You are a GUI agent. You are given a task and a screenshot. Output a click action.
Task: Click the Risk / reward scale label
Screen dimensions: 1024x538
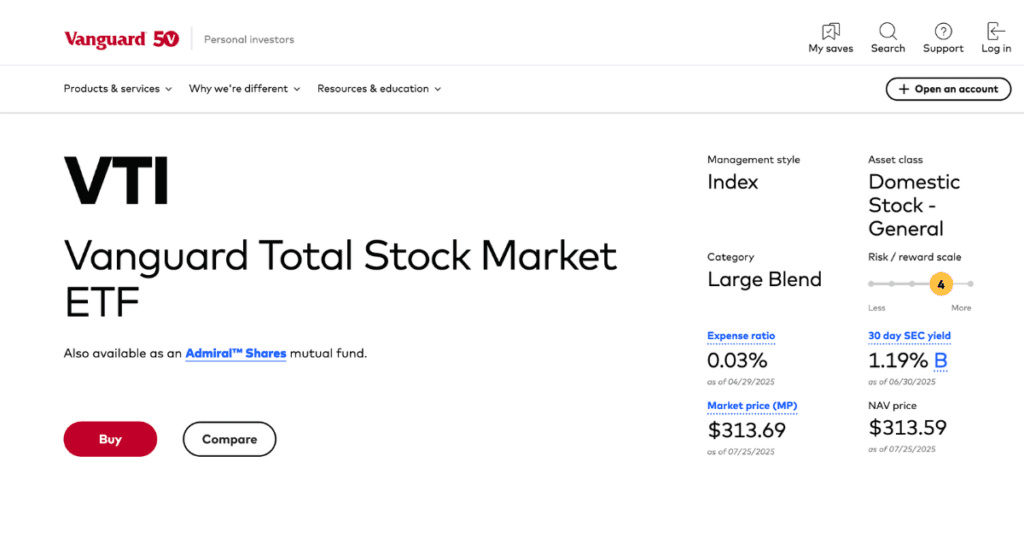[x=914, y=257]
